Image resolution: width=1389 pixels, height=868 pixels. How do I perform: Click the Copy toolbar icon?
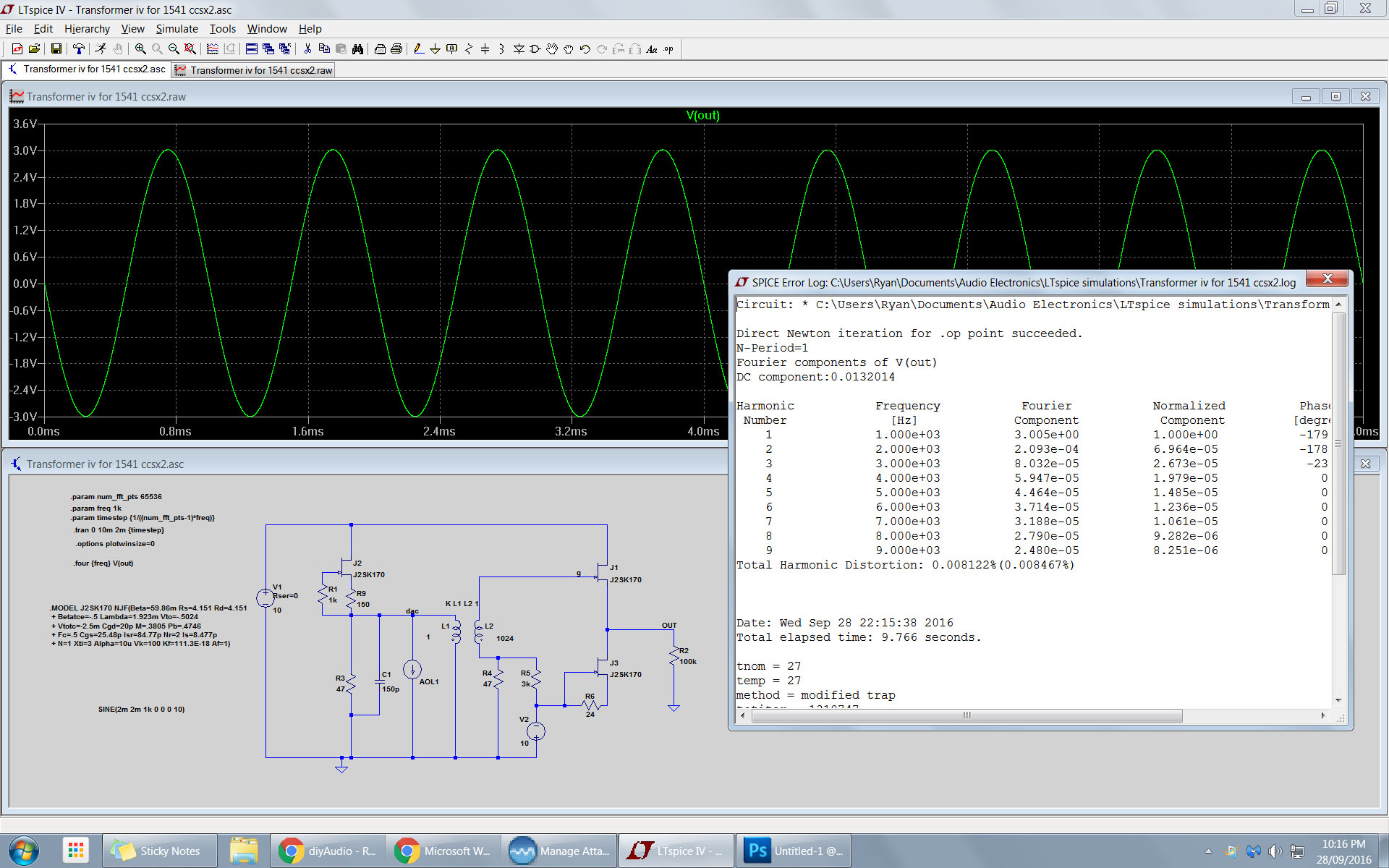pos(324,49)
